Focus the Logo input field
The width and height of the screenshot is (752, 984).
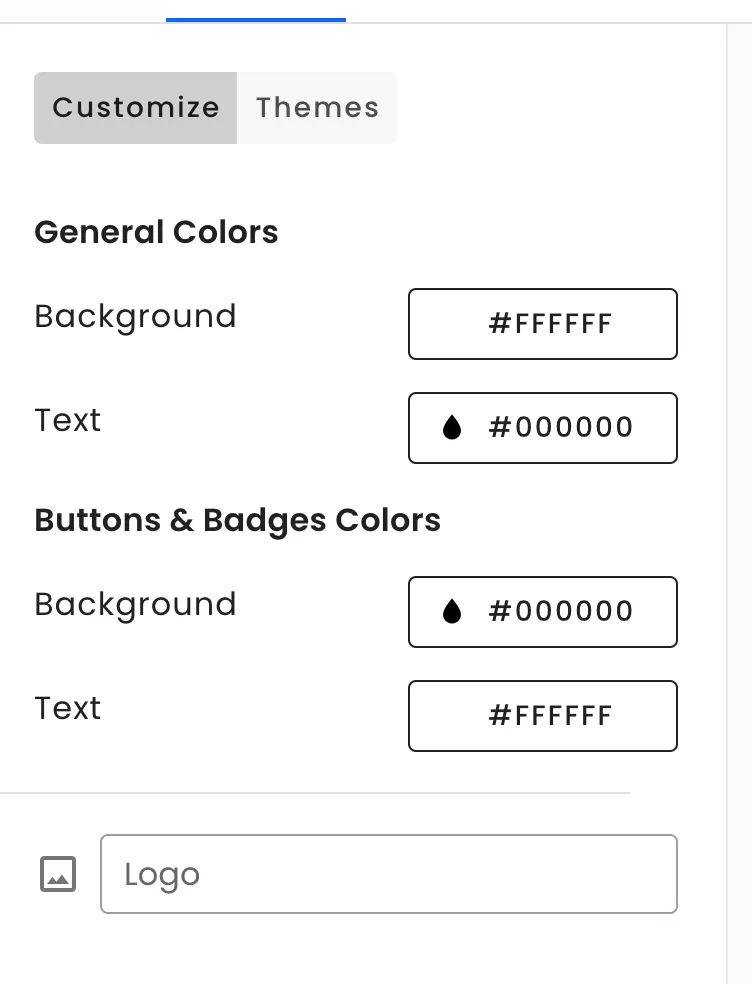tap(388, 874)
